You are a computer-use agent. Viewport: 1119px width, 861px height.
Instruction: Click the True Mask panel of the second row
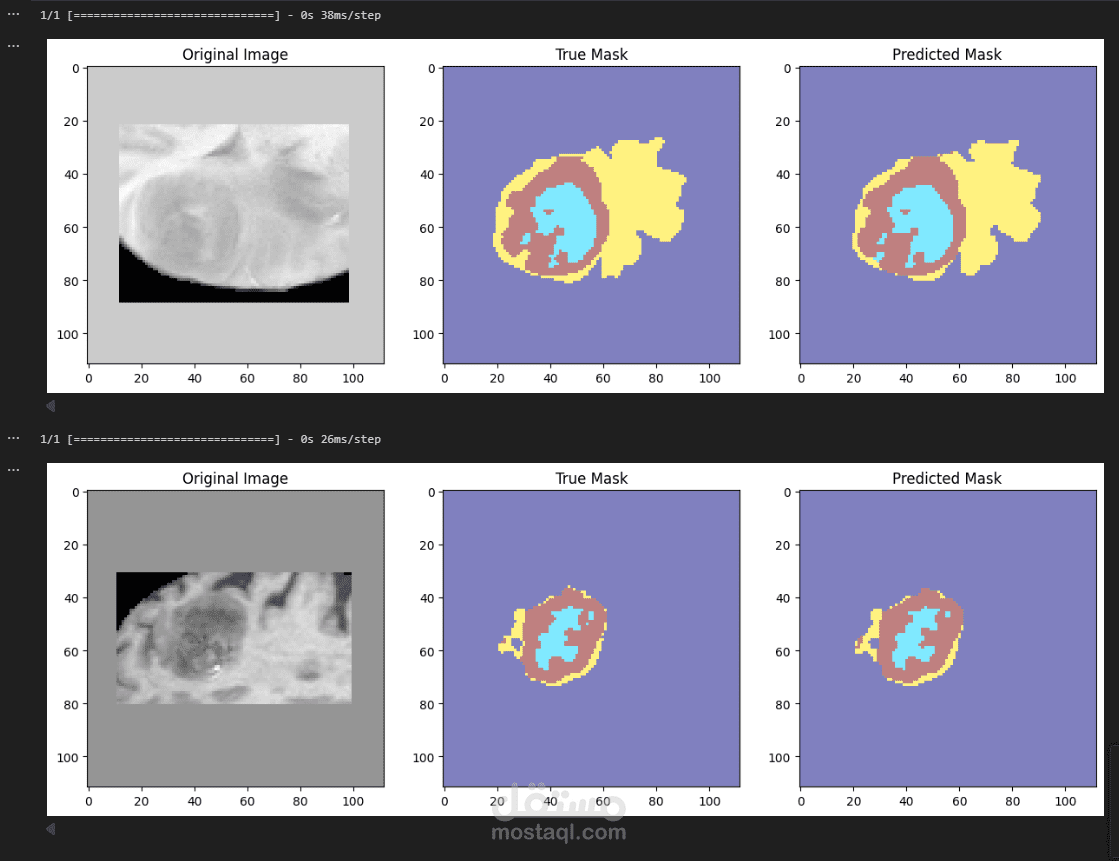point(590,636)
